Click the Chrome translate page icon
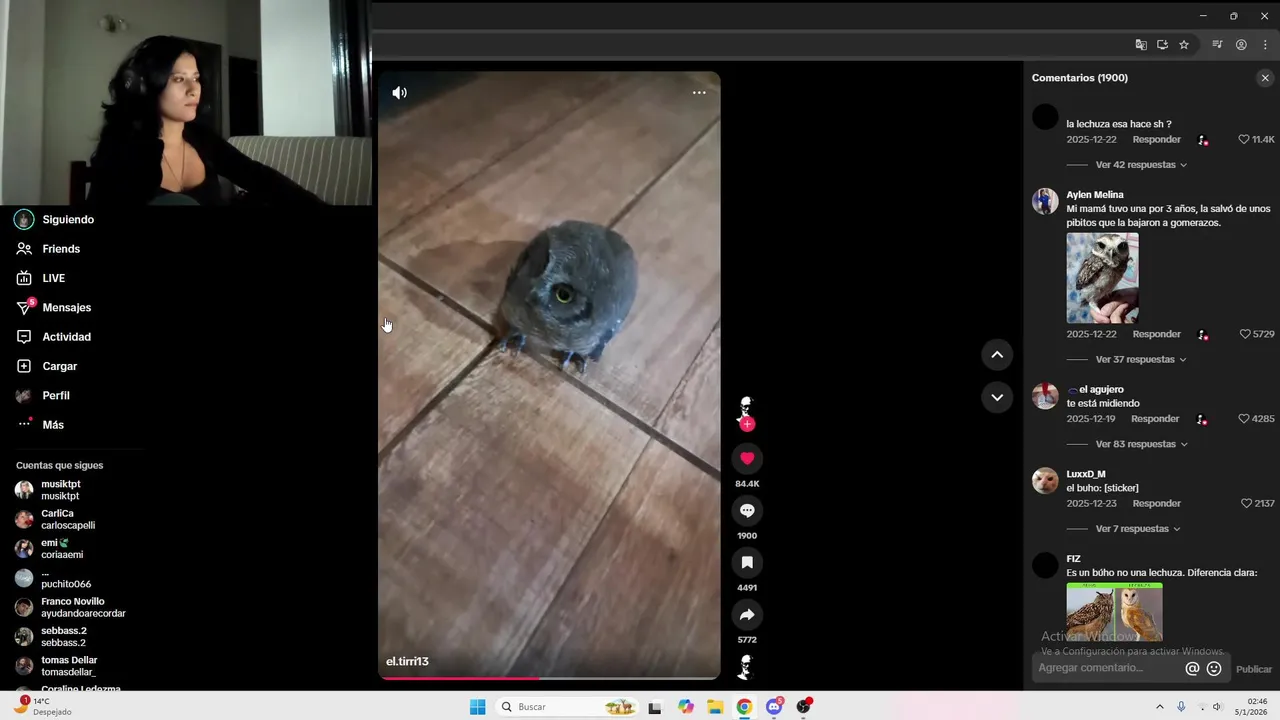The width and height of the screenshot is (1280, 720). coord(1141,45)
